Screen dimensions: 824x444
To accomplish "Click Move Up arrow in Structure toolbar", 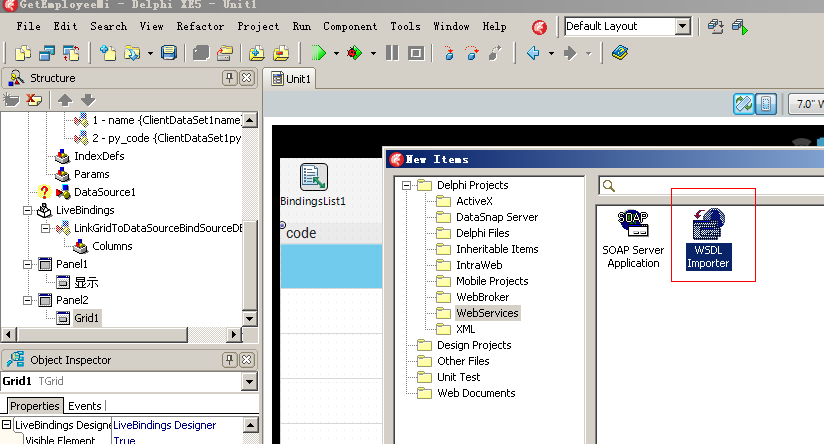I will [65, 99].
